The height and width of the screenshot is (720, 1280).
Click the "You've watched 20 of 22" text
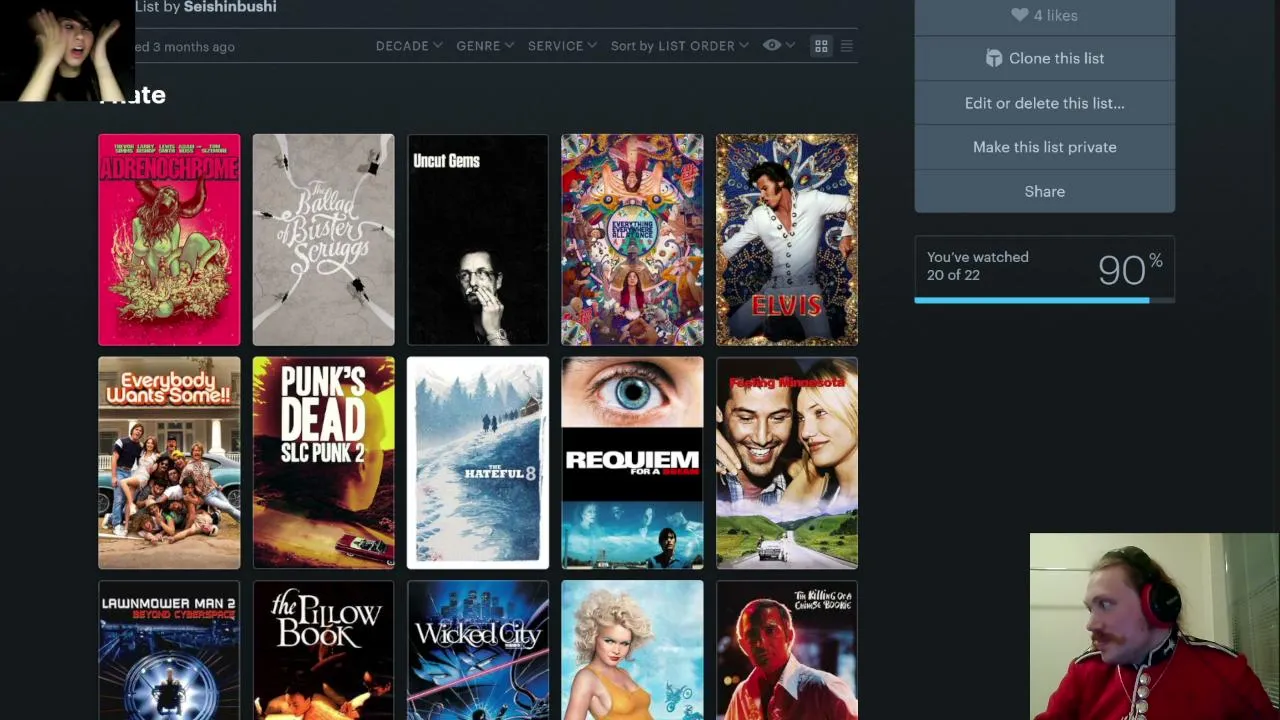point(977,266)
